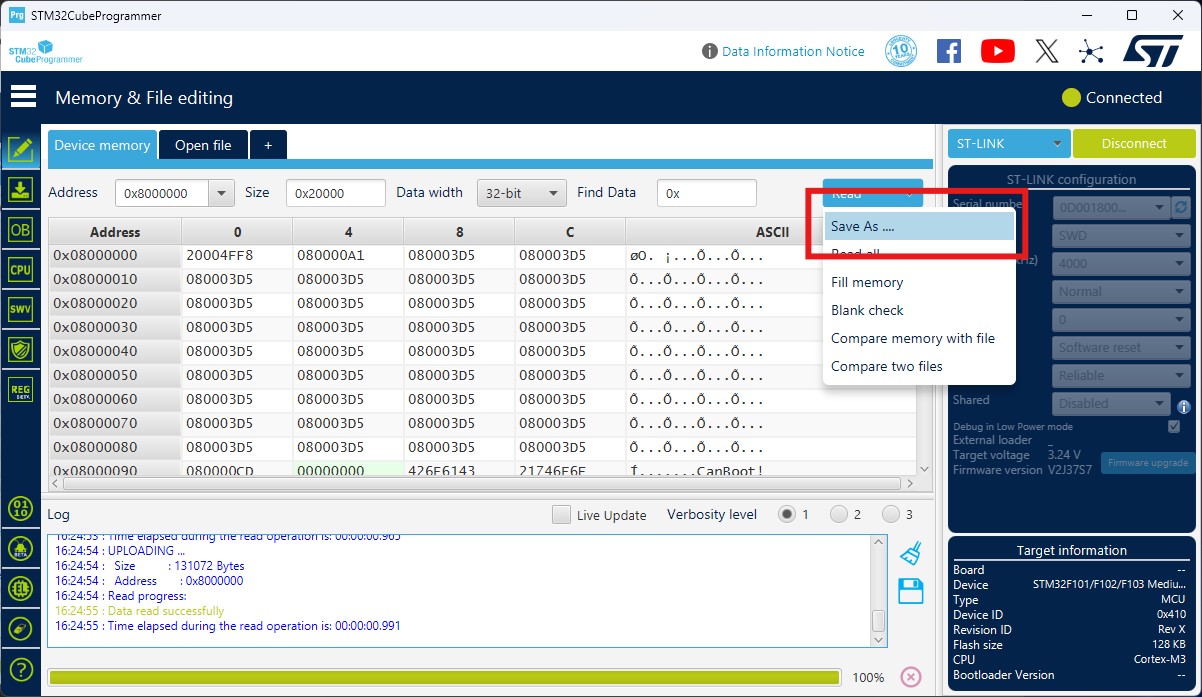Click the Size input field 0x20000
Image resolution: width=1202 pixels, height=697 pixels.
click(335, 193)
